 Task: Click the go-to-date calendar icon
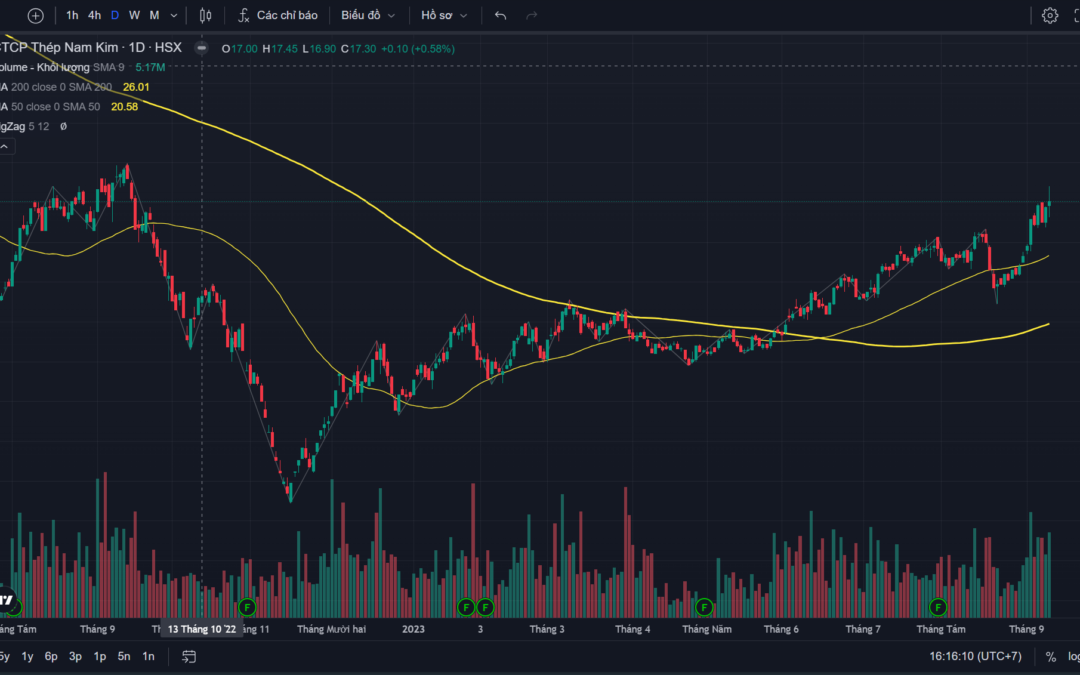click(x=189, y=657)
